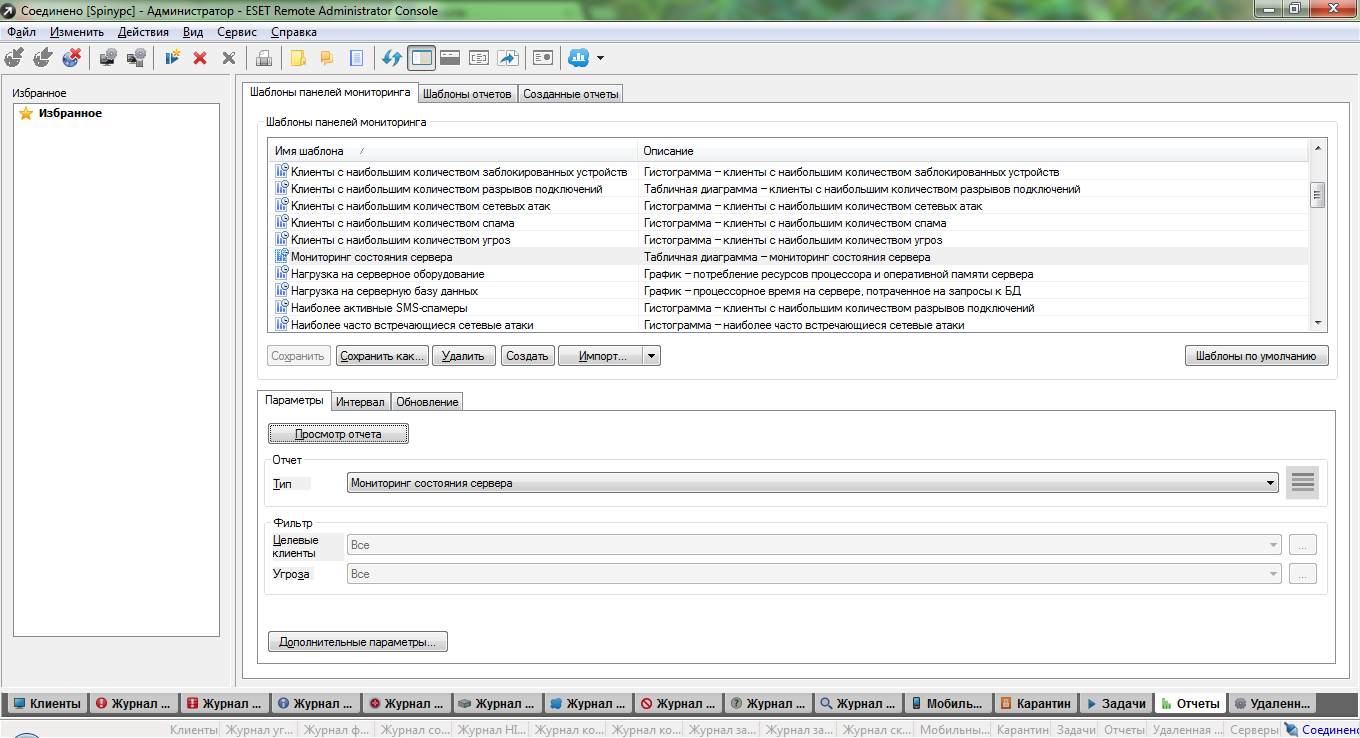Sort by the Имя шаблона column header

tap(453, 151)
